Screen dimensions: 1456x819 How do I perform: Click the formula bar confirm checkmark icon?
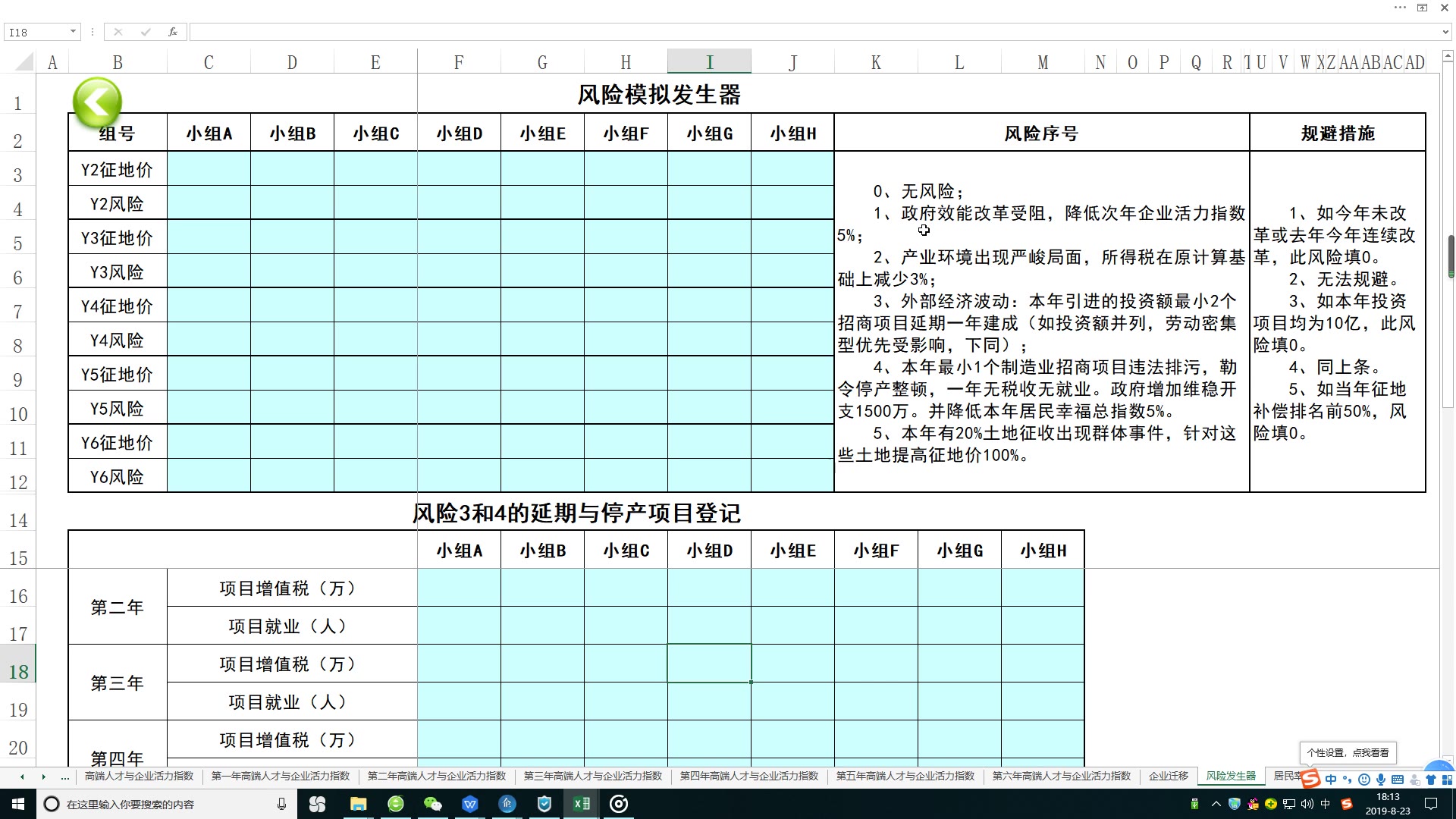pyautogui.click(x=145, y=32)
